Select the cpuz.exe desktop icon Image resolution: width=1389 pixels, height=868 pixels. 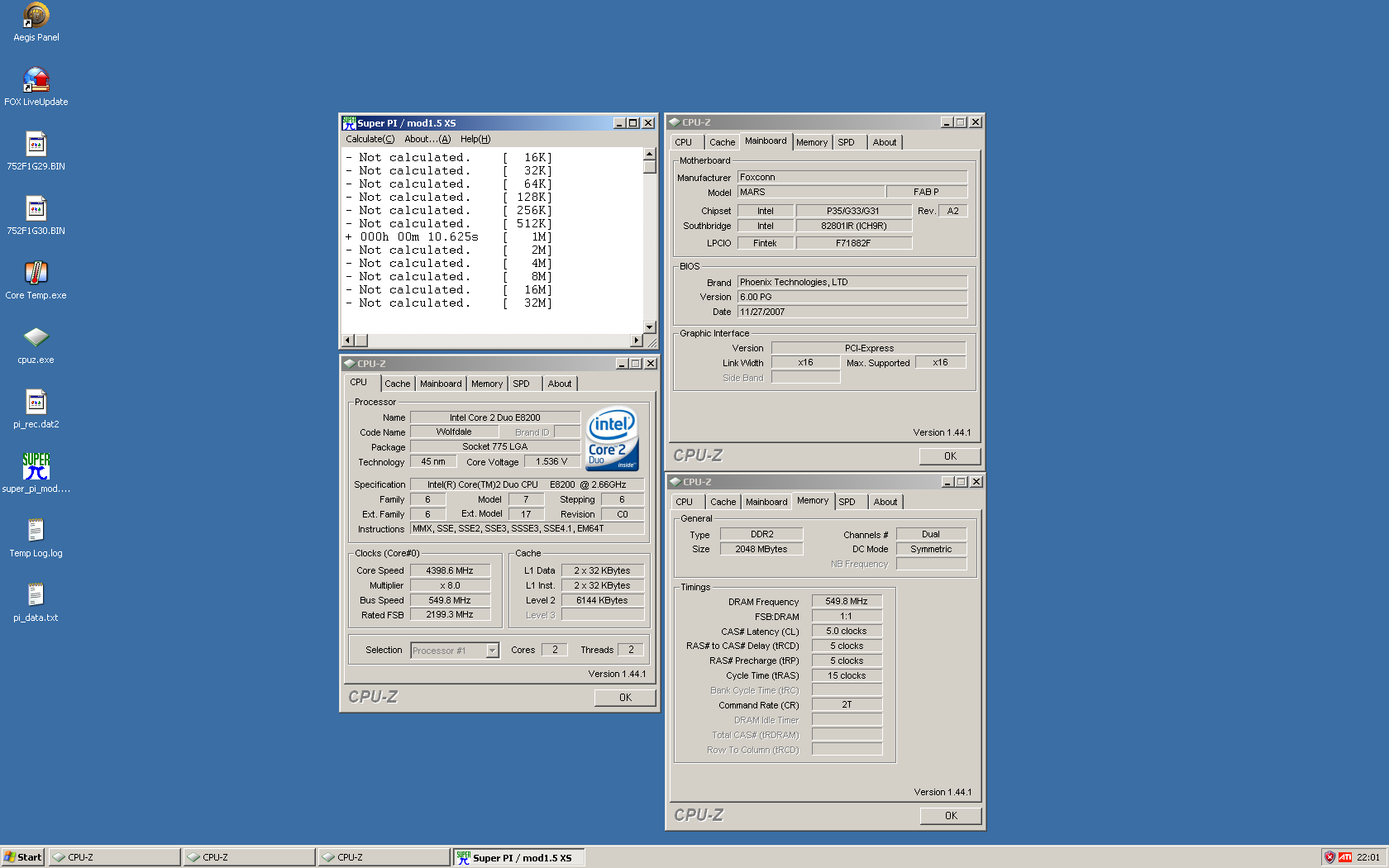point(36,345)
